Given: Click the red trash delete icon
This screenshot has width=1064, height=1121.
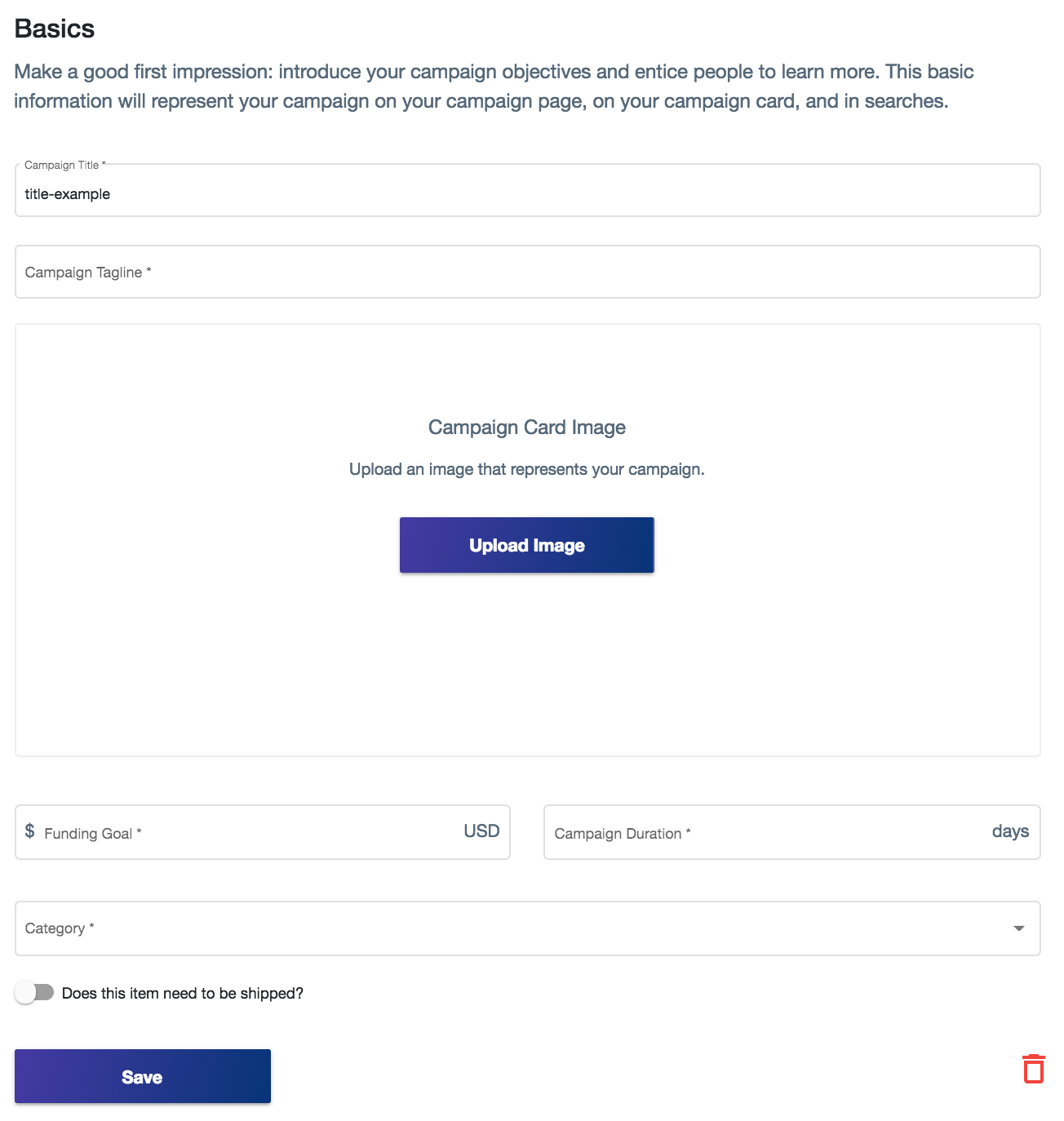Looking at the screenshot, I should click(1034, 1069).
